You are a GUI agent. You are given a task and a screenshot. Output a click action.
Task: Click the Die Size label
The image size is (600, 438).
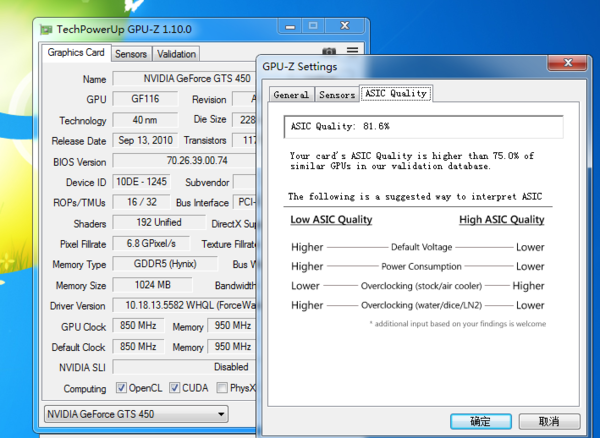tap(210, 119)
